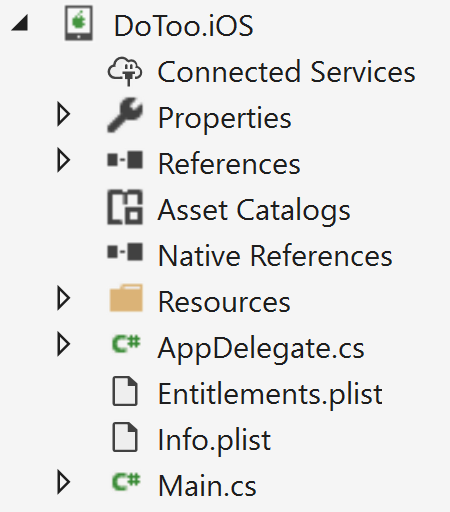Select the Connected Services item
The height and width of the screenshot is (512, 450).
pyautogui.click(x=286, y=72)
